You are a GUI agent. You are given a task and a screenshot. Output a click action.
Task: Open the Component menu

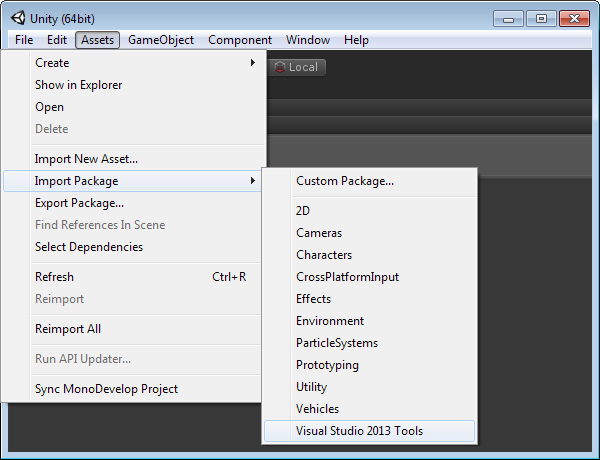240,40
